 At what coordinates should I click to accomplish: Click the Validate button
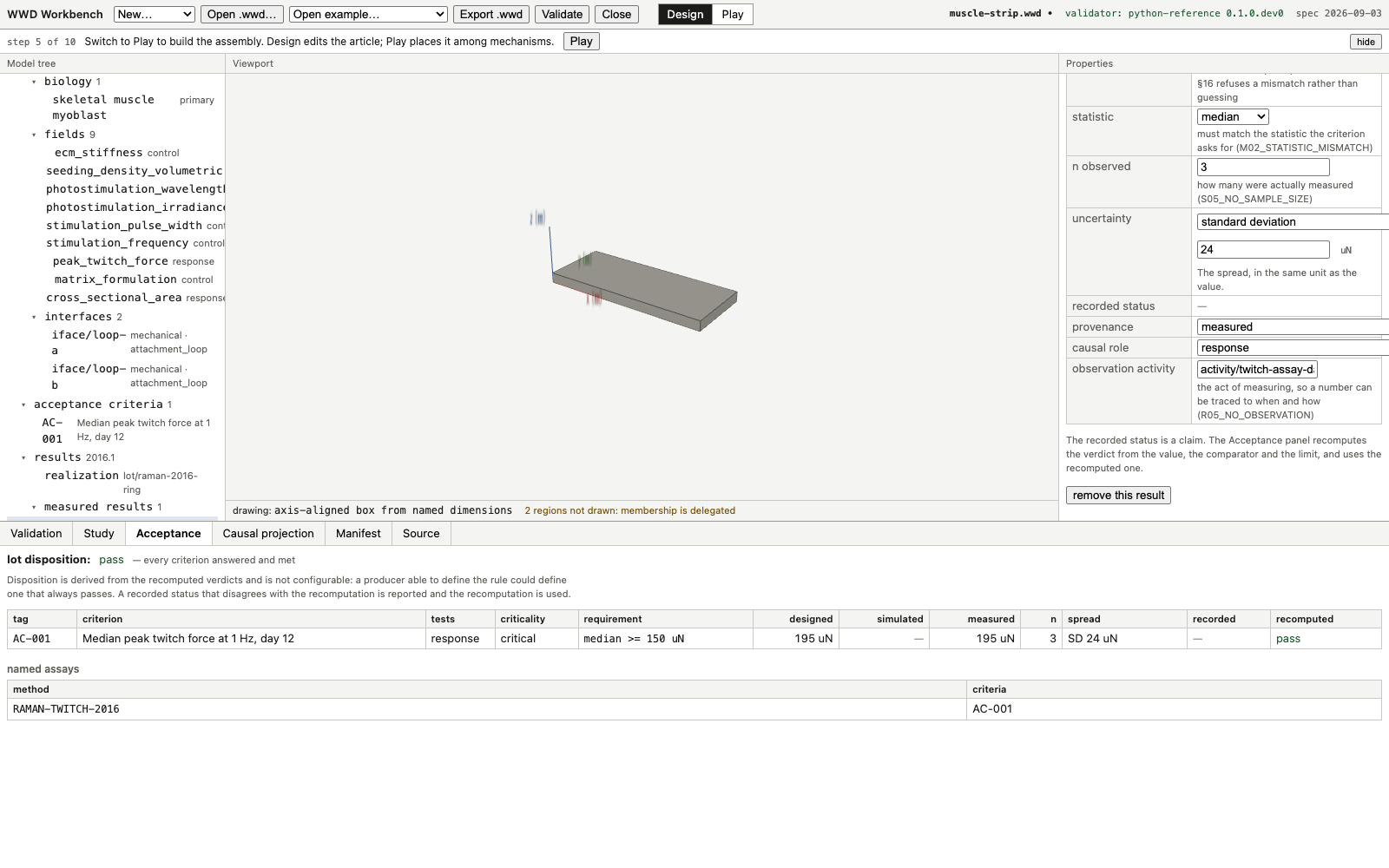(562, 14)
